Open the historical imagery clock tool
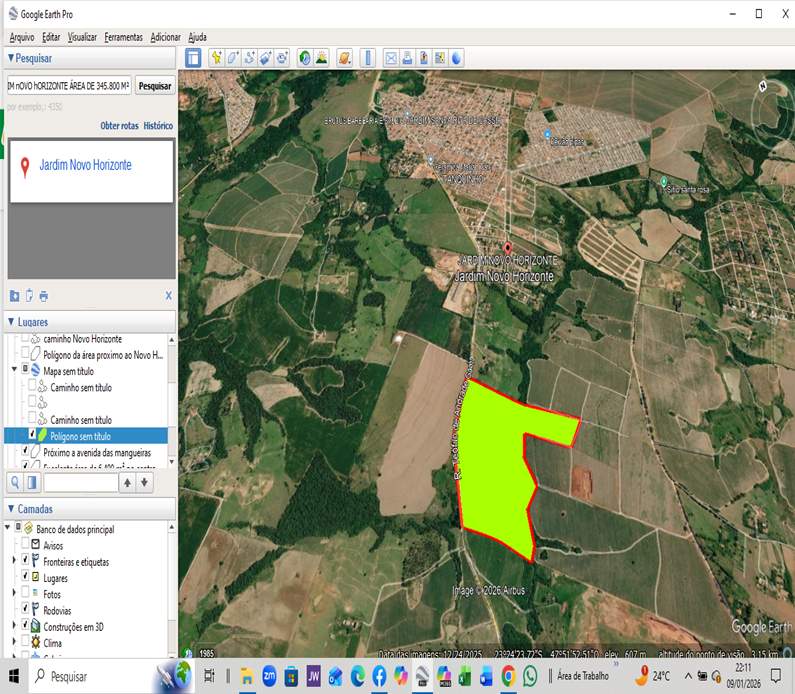Screen dimensions: 795x694 tap(304, 58)
